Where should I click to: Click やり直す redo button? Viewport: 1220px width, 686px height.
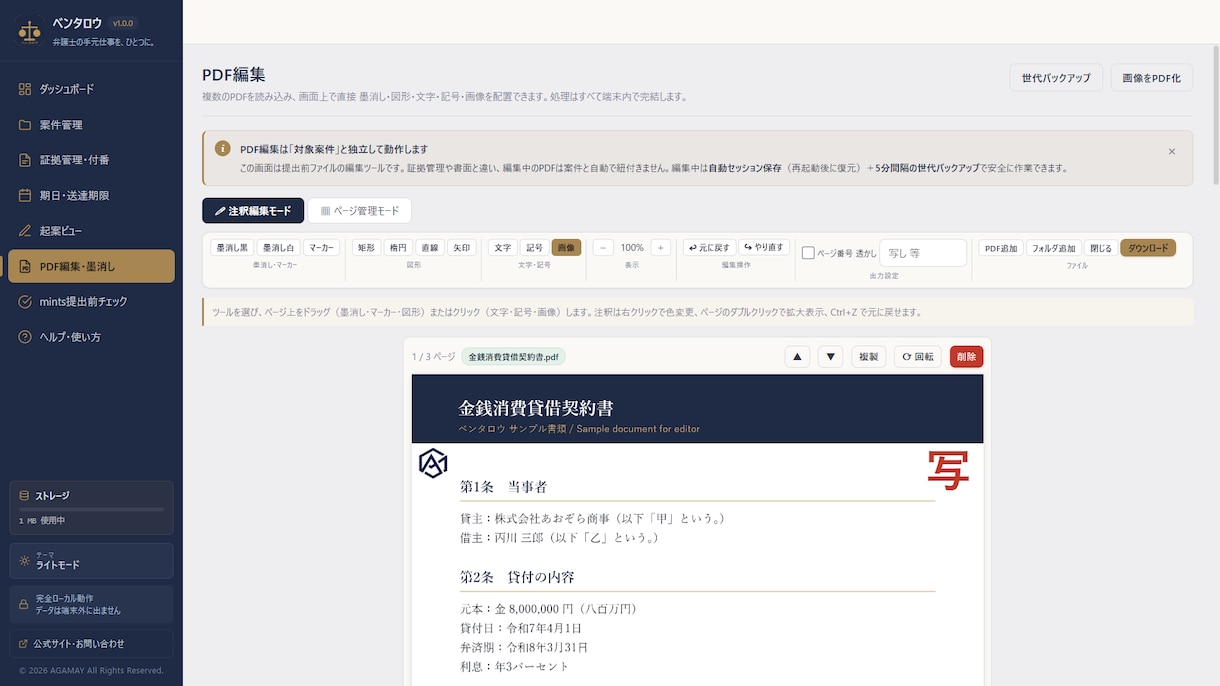[765, 247]
